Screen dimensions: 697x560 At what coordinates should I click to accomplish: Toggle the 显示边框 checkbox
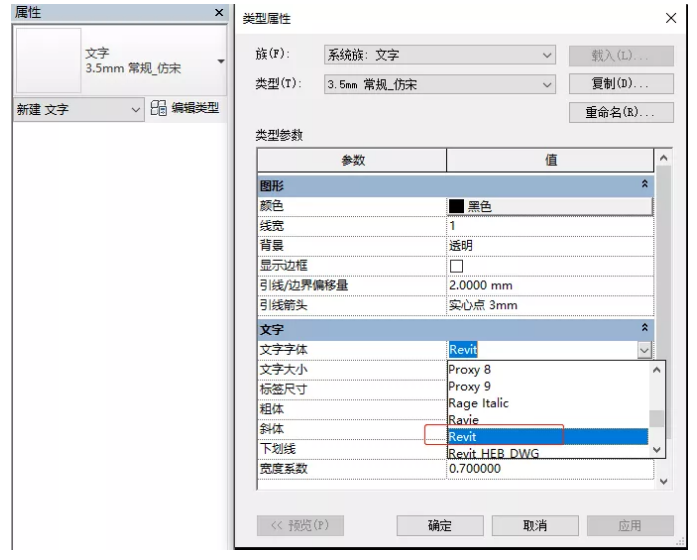(457, 266)
